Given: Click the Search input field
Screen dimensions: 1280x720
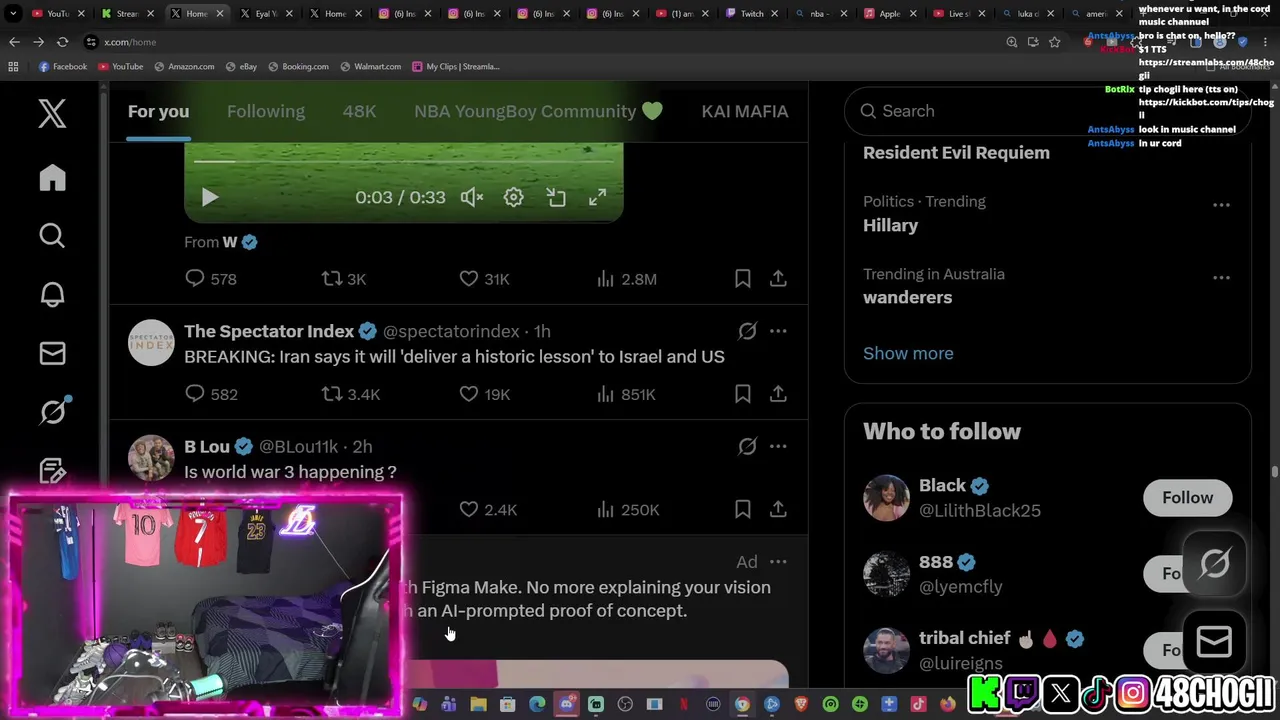Looking at the screenshot, I should pyautogui.click(x=1047, y=111).
